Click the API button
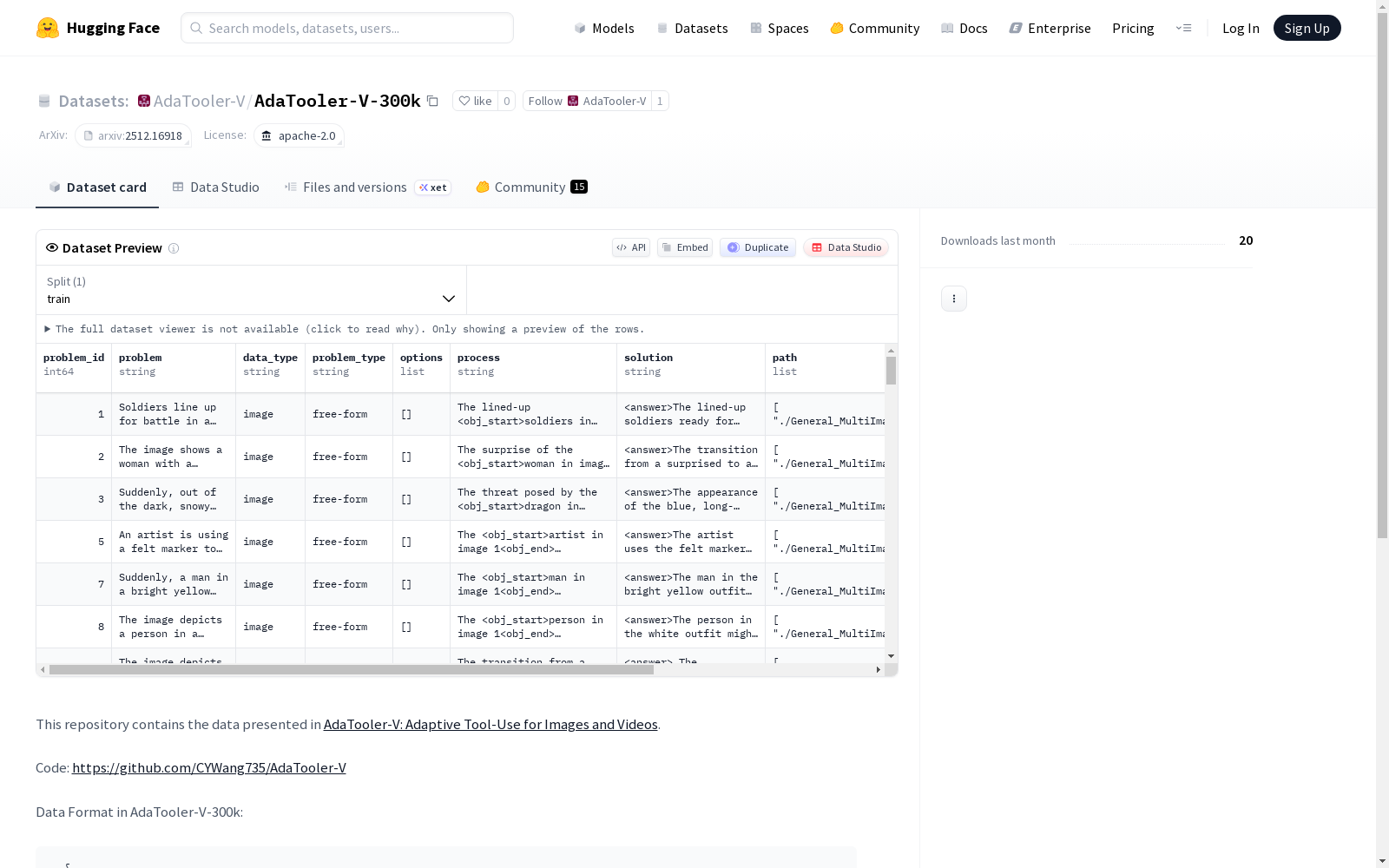Viewport: 1389px width, 868px height. tap(631, 247)
